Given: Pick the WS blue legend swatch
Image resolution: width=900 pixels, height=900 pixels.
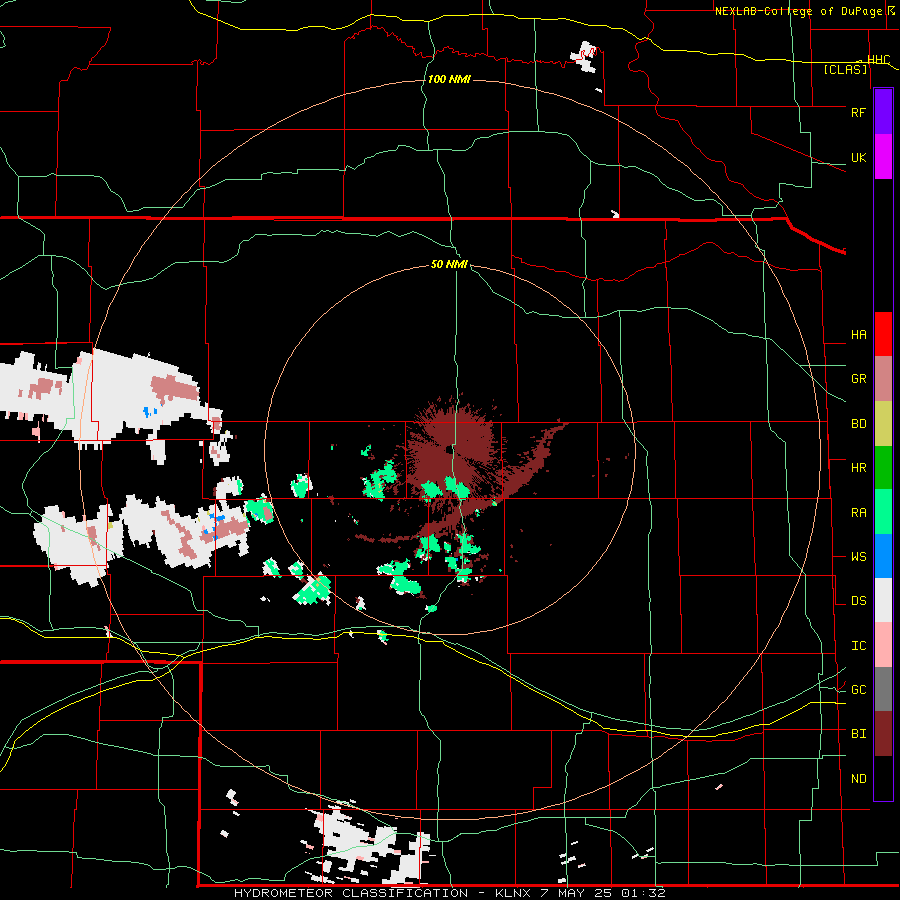Looking at the screenshot, I should click(x=883, y=556).
